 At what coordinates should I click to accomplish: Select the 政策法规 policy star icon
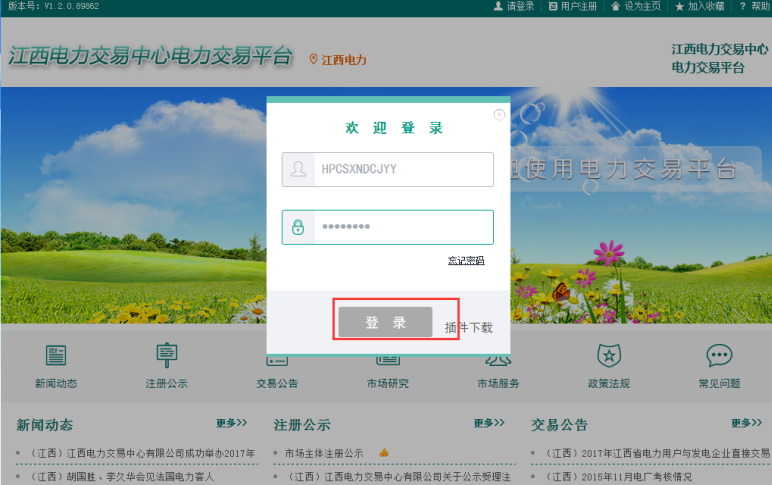pyautogui.click(x=609, y=355)
